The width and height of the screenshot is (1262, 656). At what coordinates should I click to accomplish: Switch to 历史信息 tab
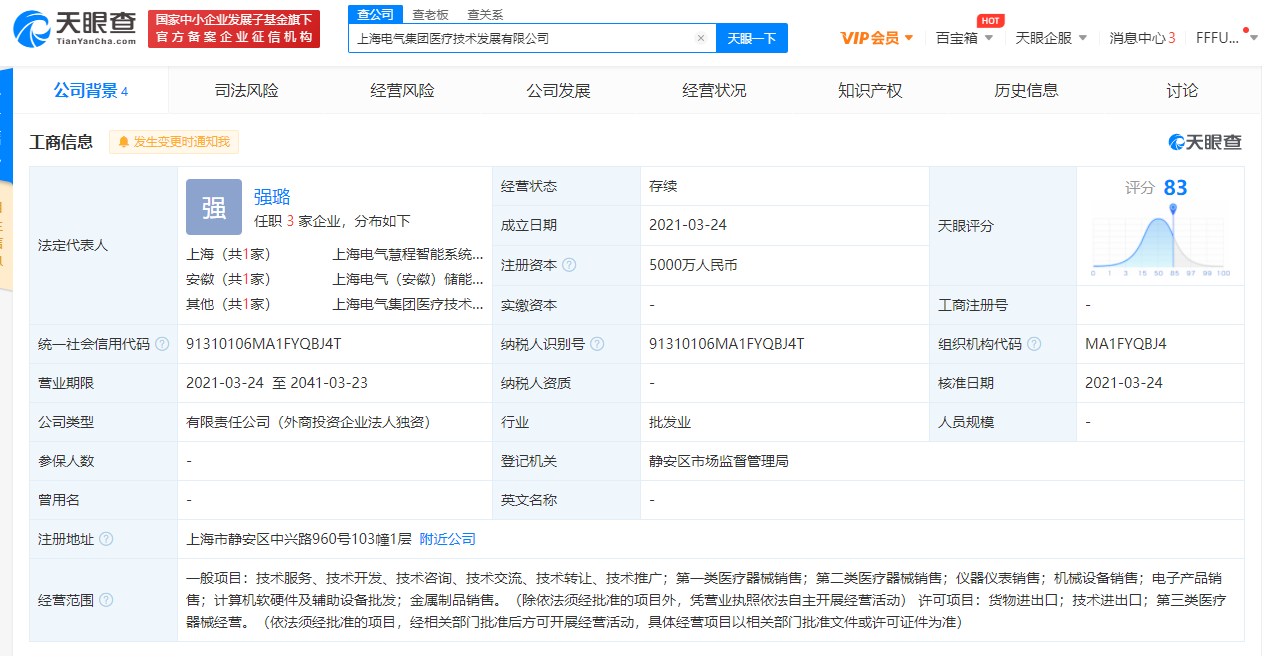(x=1026, y=91)
